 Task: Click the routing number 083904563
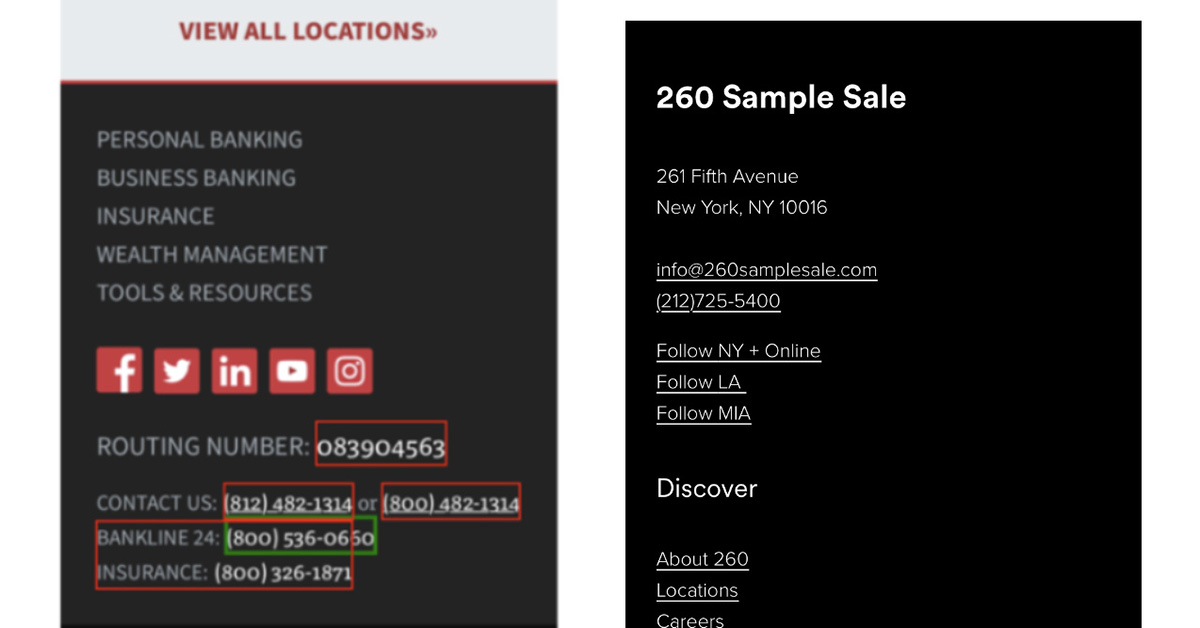tap(381, 448)
